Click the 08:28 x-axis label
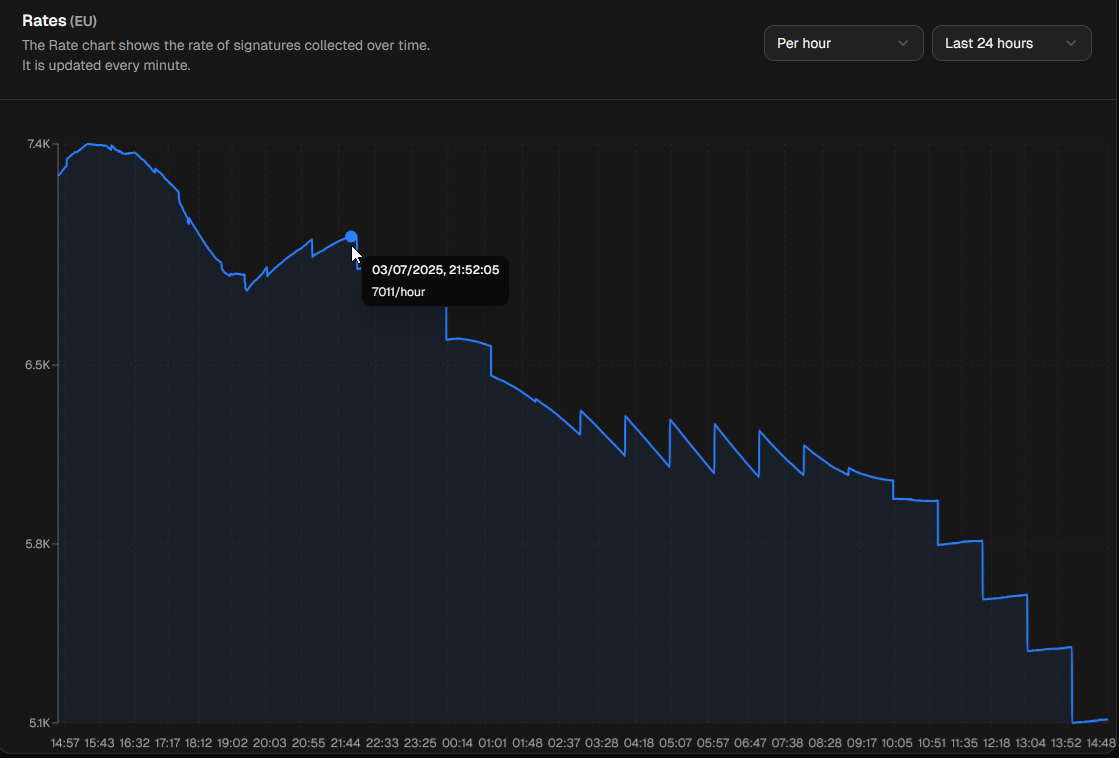The height and width of the screenshot is (758, 1119). 825,743
